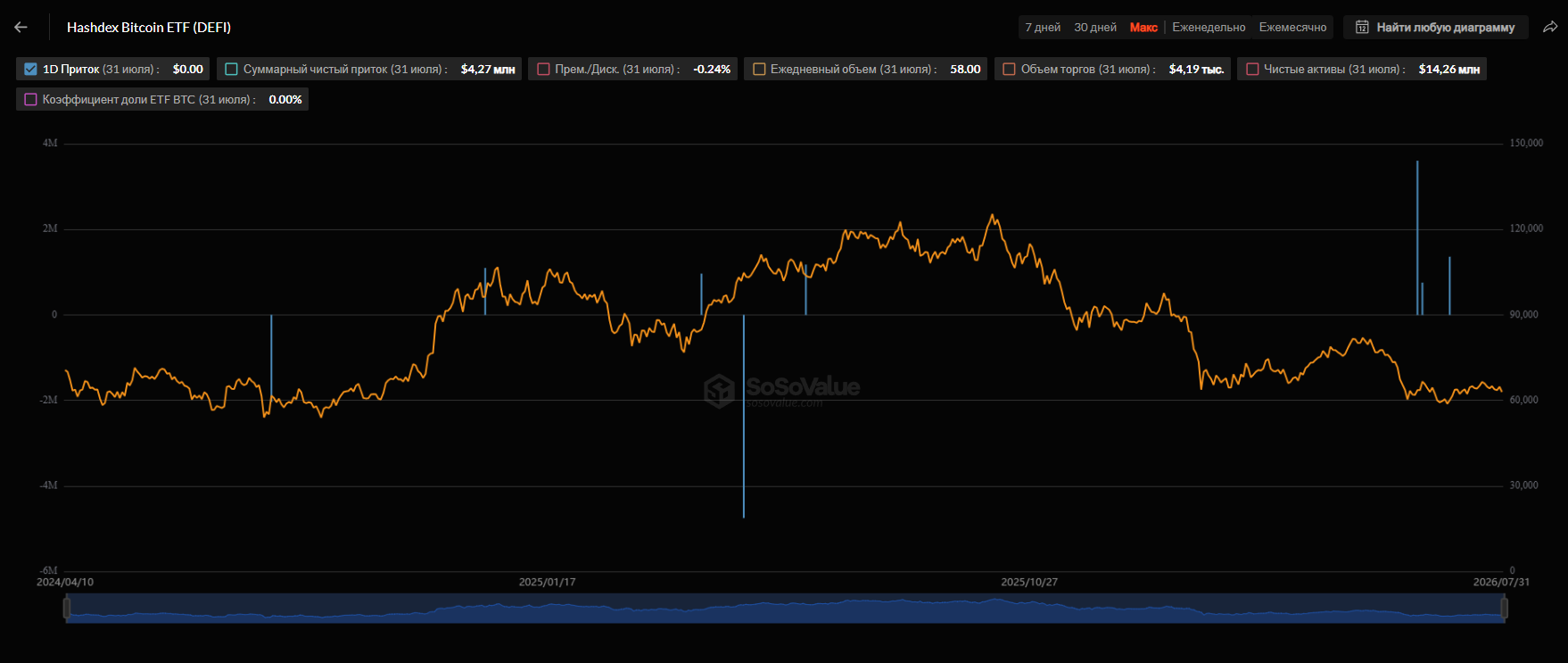The image size is (1568, 663).
Task: Click the 0.00% ETF BTC share value
Action: [285, 99]
